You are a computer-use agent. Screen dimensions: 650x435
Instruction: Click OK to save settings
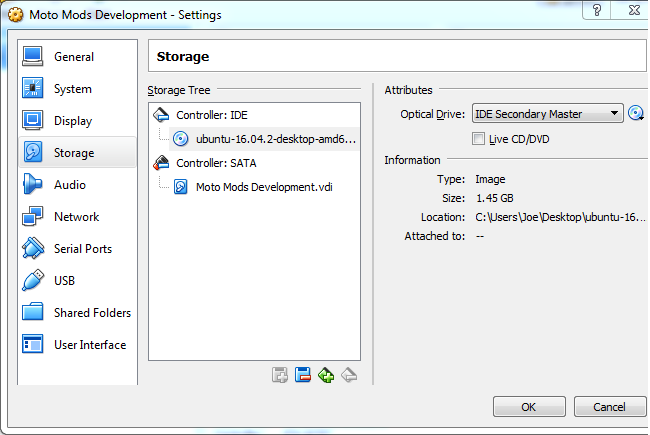tap(529, 407)
